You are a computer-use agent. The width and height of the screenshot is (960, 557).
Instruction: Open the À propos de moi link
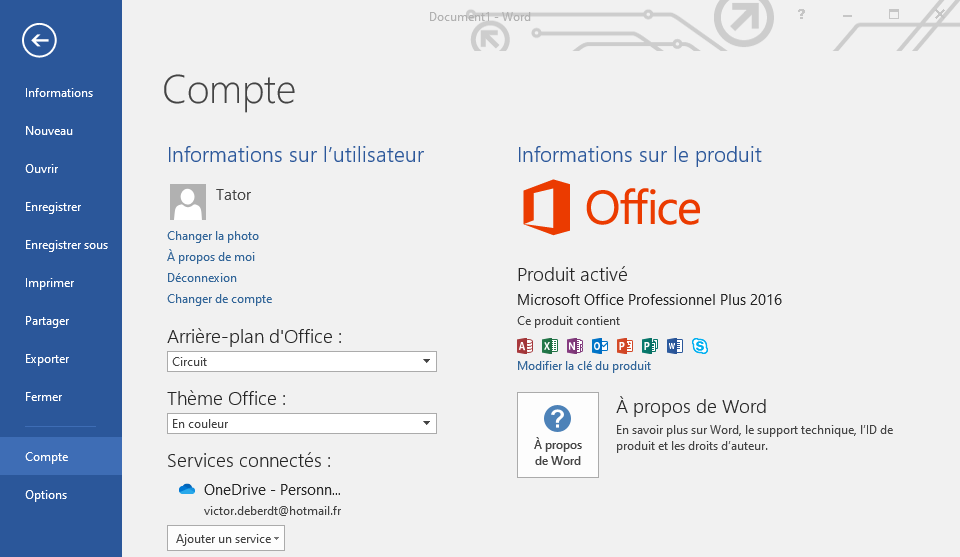[211, 257]
